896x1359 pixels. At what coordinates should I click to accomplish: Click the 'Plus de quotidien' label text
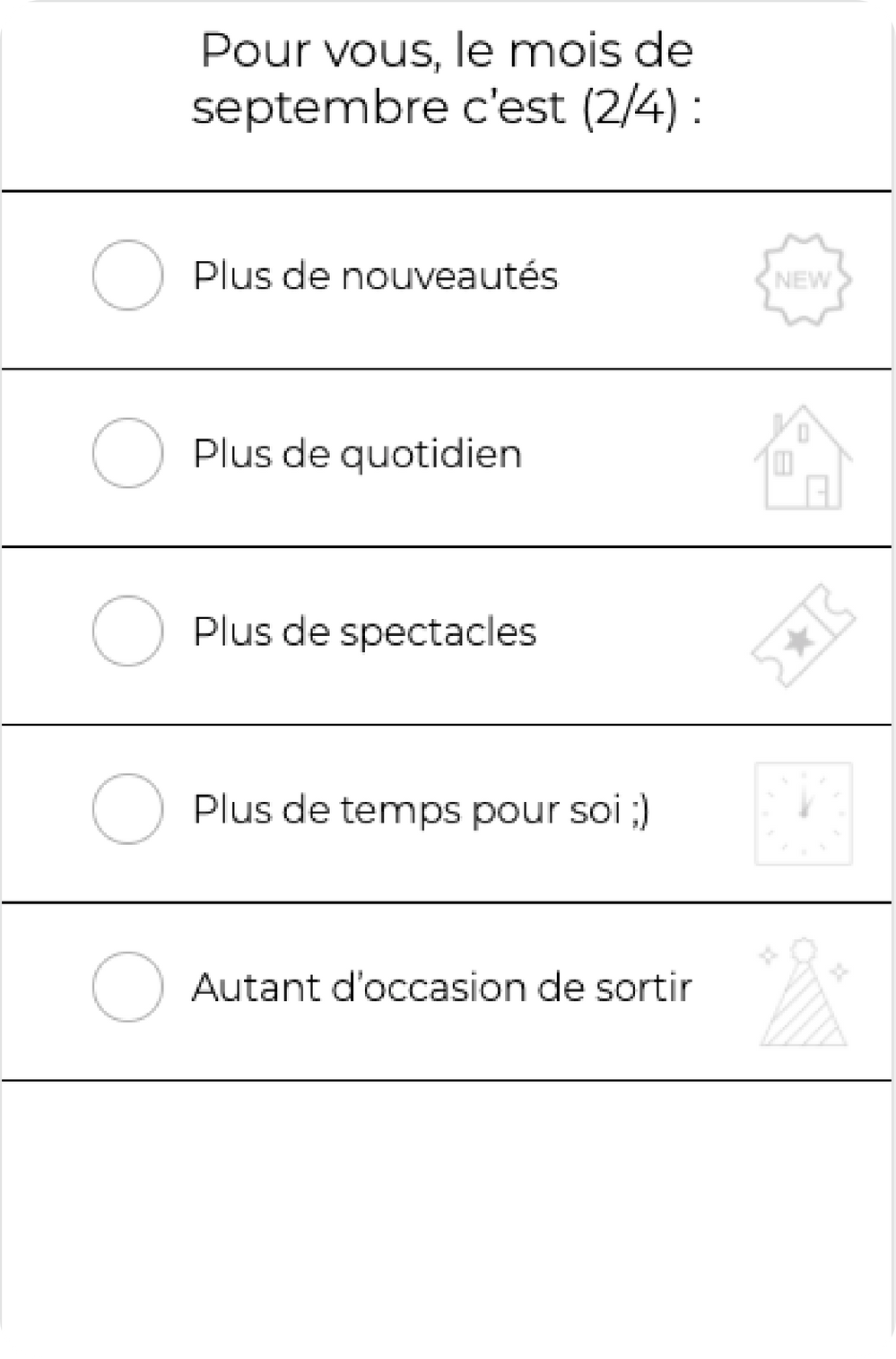pyautogui.click(x=357, y=454)
